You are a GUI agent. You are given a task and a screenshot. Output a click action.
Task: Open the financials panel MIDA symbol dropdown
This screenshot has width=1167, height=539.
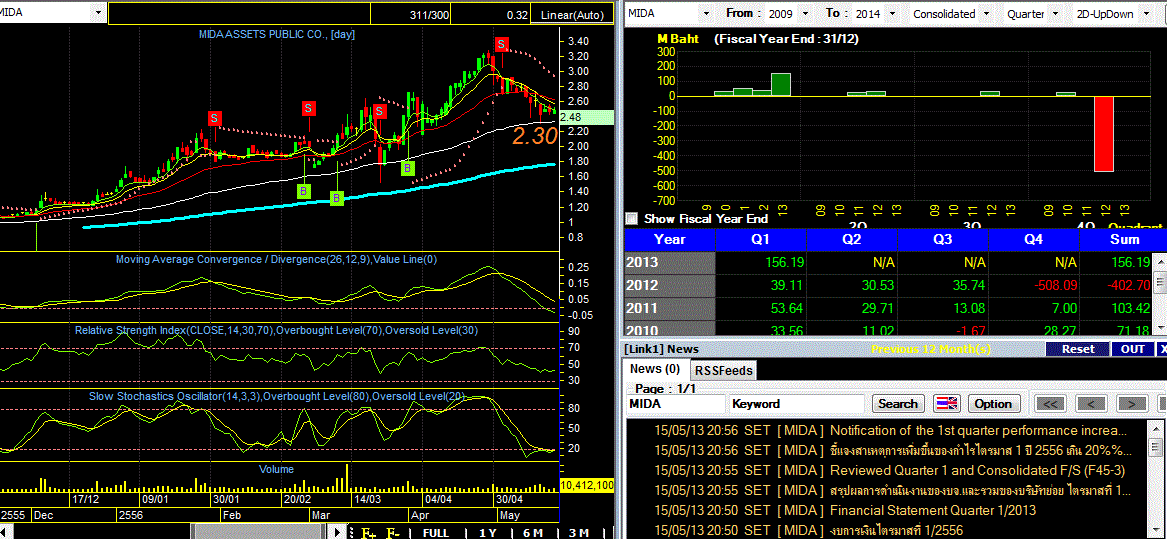[x=705, y=13]
